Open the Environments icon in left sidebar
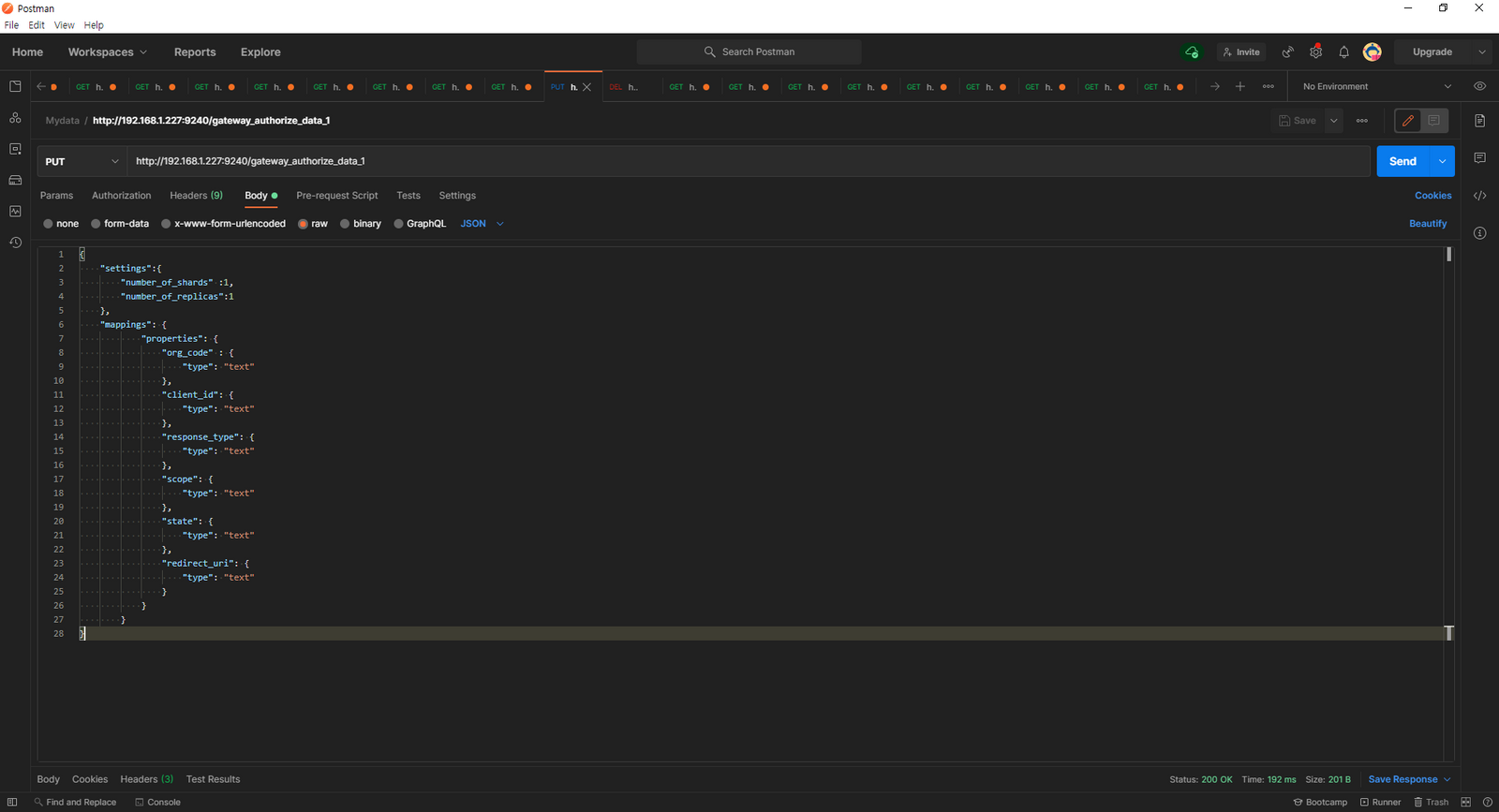1499x812 pixels. point(15,149)
